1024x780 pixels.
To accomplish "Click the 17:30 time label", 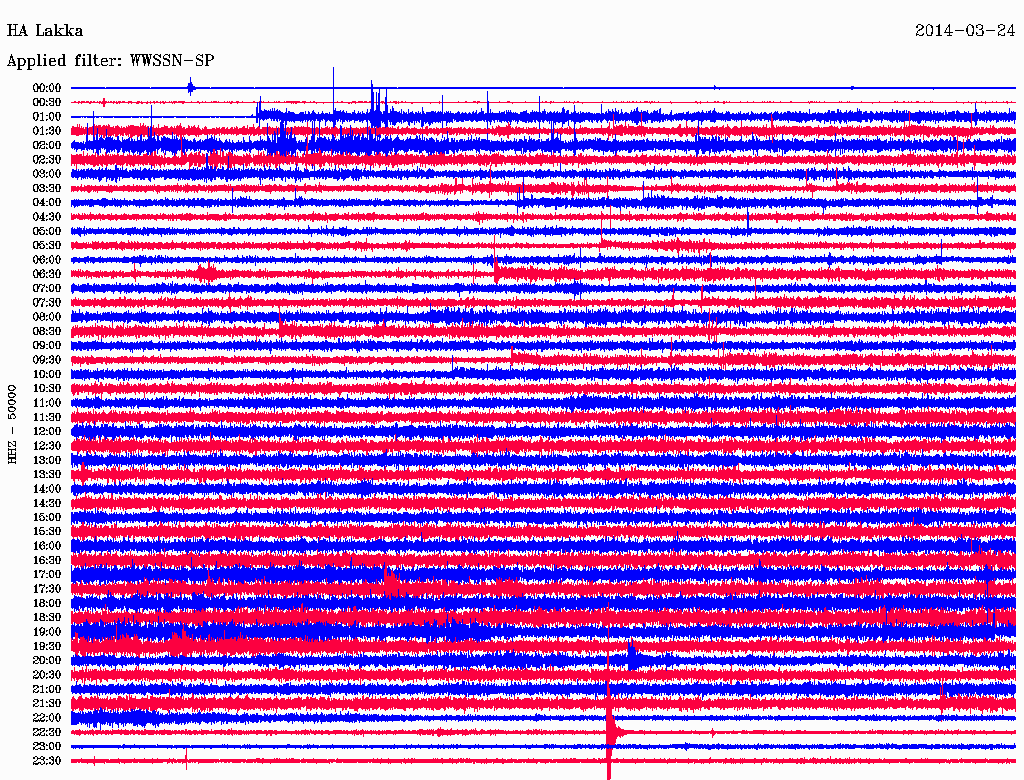I will (47, 589).
